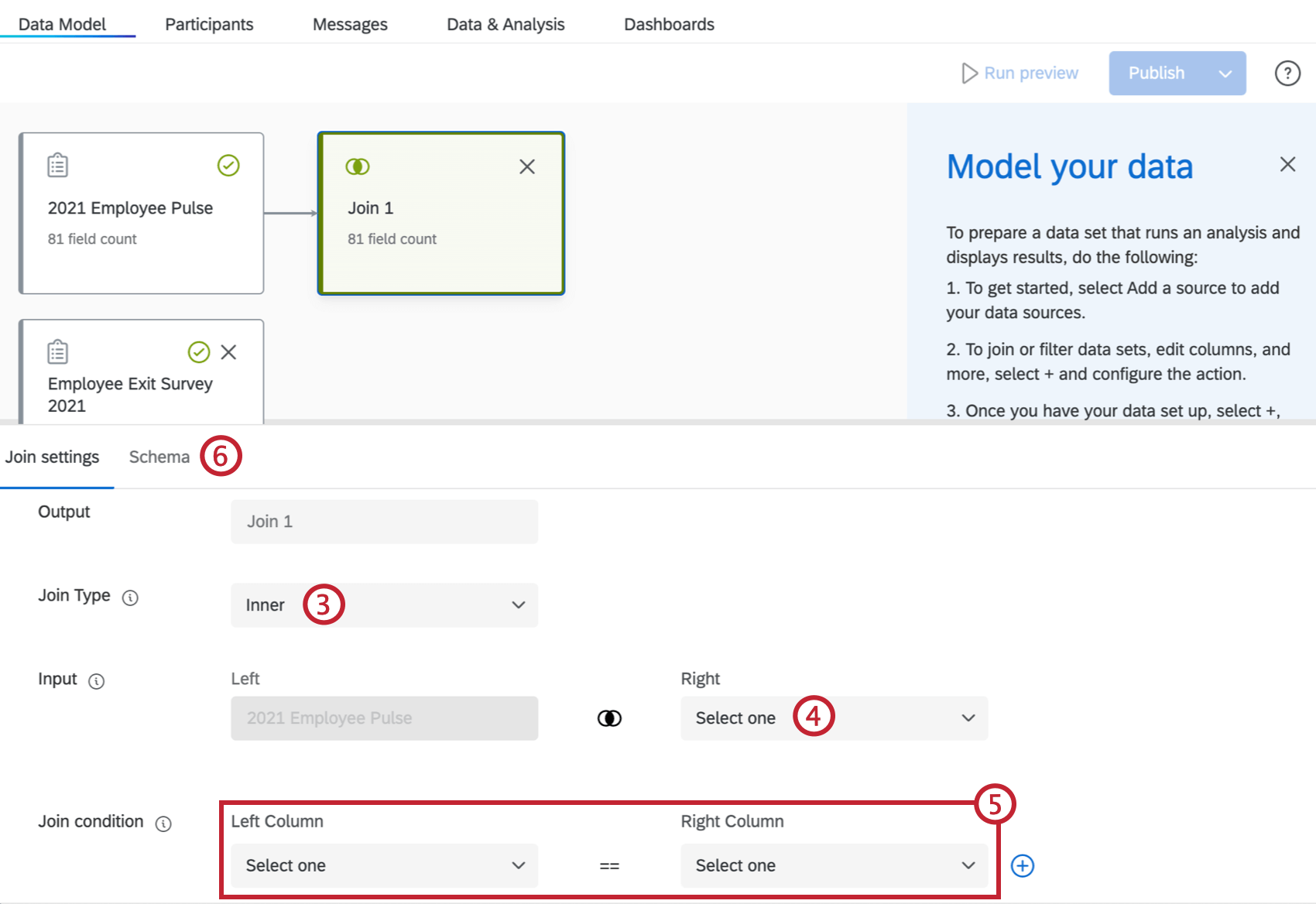The image size is (1316, 904).
Task: Remove the Join 1 node
Action: [x=527, y=166]
